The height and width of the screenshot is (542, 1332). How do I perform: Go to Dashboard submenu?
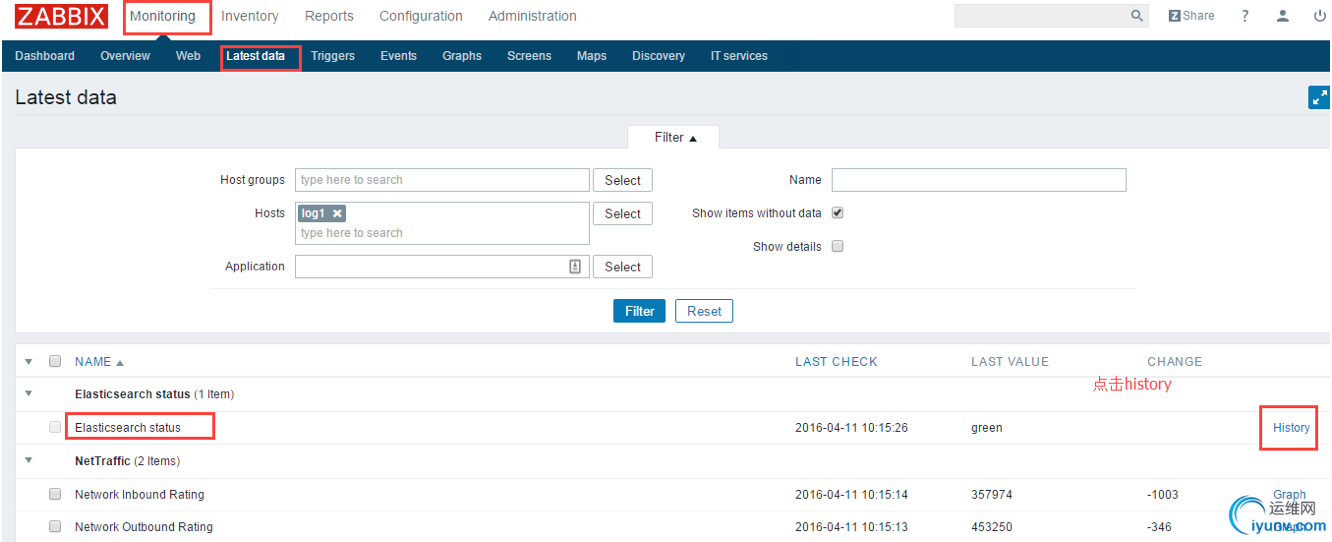45,56
